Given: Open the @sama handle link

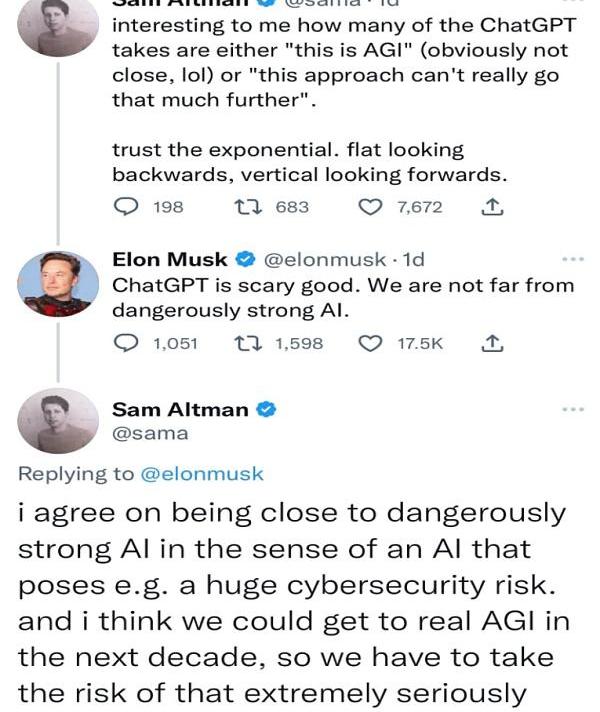Looking at the screenshot, I should click(x=150, y=434).
